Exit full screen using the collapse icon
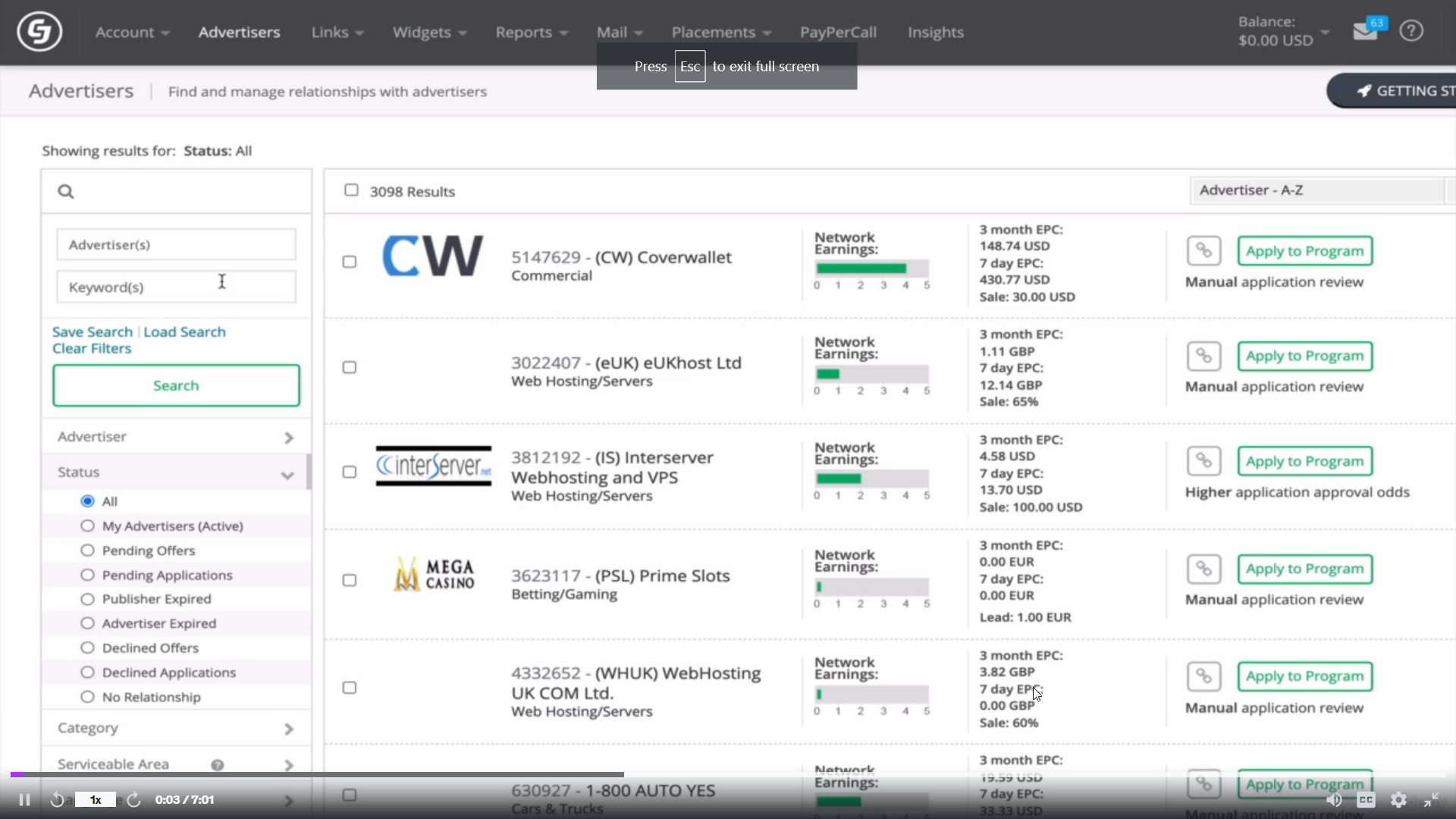This screenshot has width=1456, height=819. [x=1431, y=800]
